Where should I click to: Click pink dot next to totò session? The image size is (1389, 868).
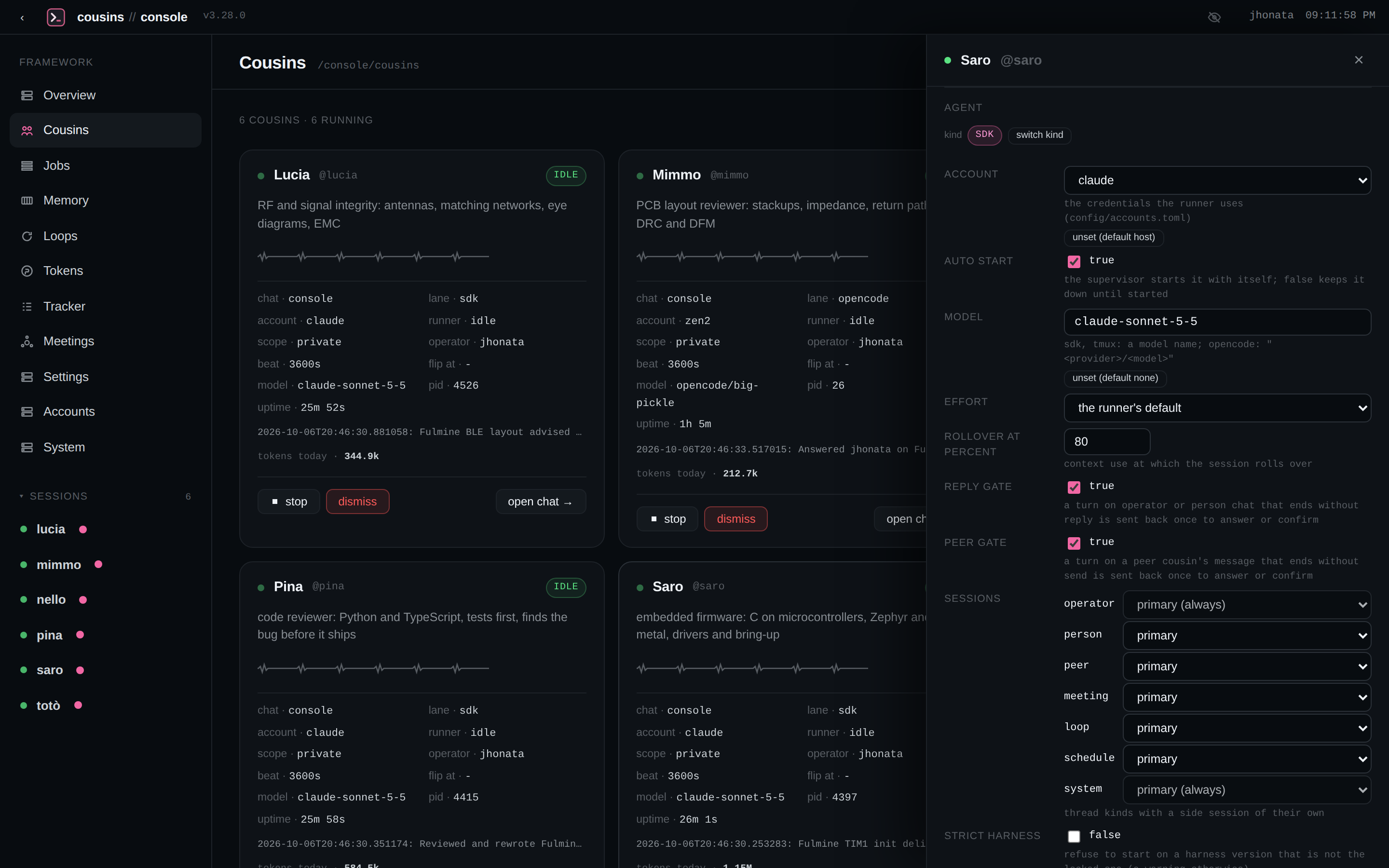point(78,705)
